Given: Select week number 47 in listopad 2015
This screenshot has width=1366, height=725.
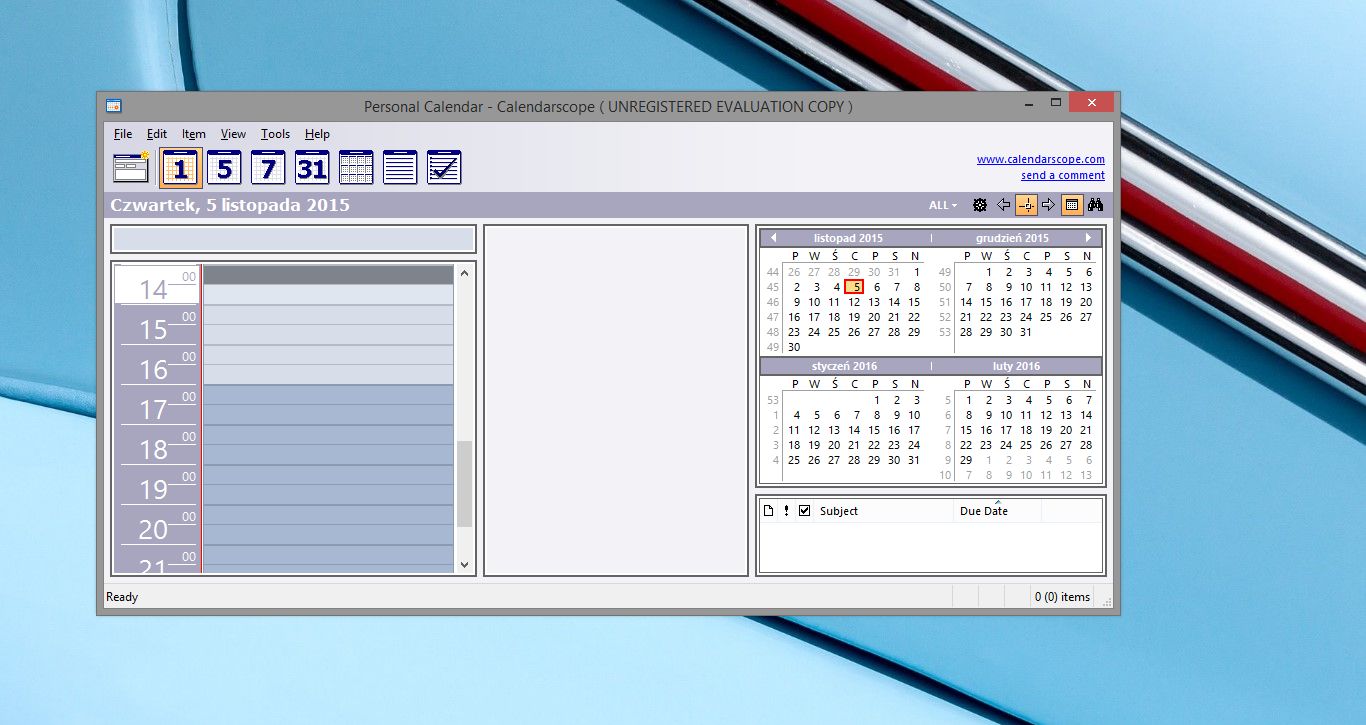Looking at the screenshot, I should 772,317.
